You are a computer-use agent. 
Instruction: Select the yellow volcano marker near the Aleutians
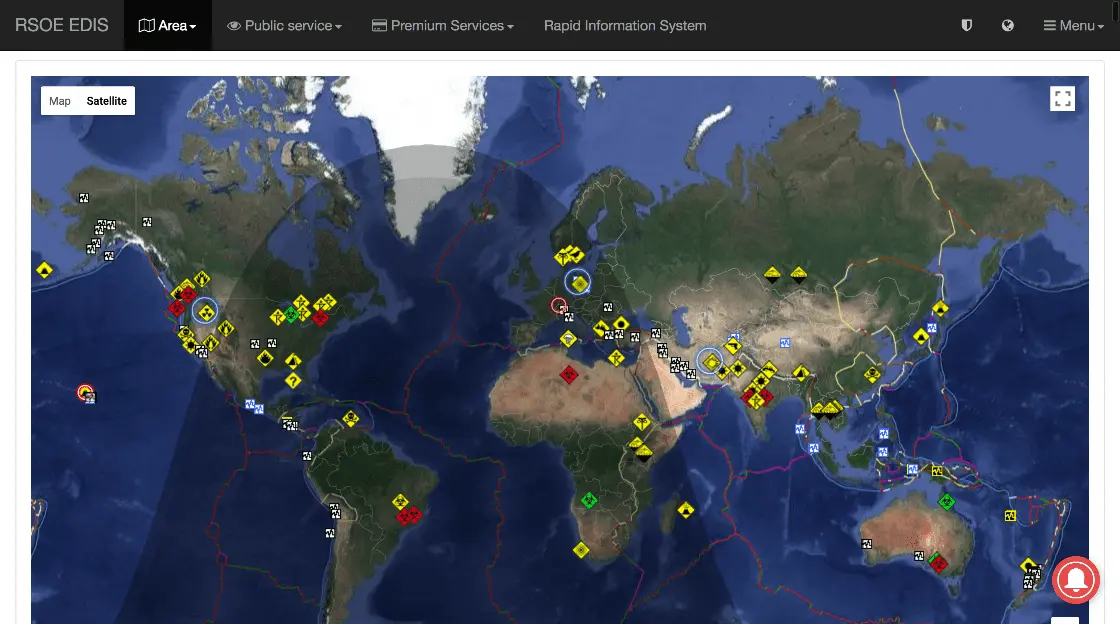(x=44, y=270)
